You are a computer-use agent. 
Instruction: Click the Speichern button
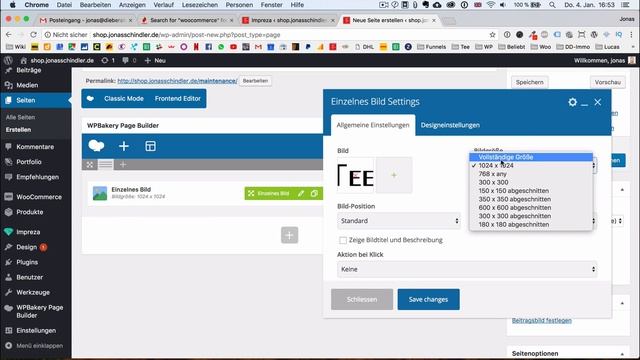click(529, 82)
